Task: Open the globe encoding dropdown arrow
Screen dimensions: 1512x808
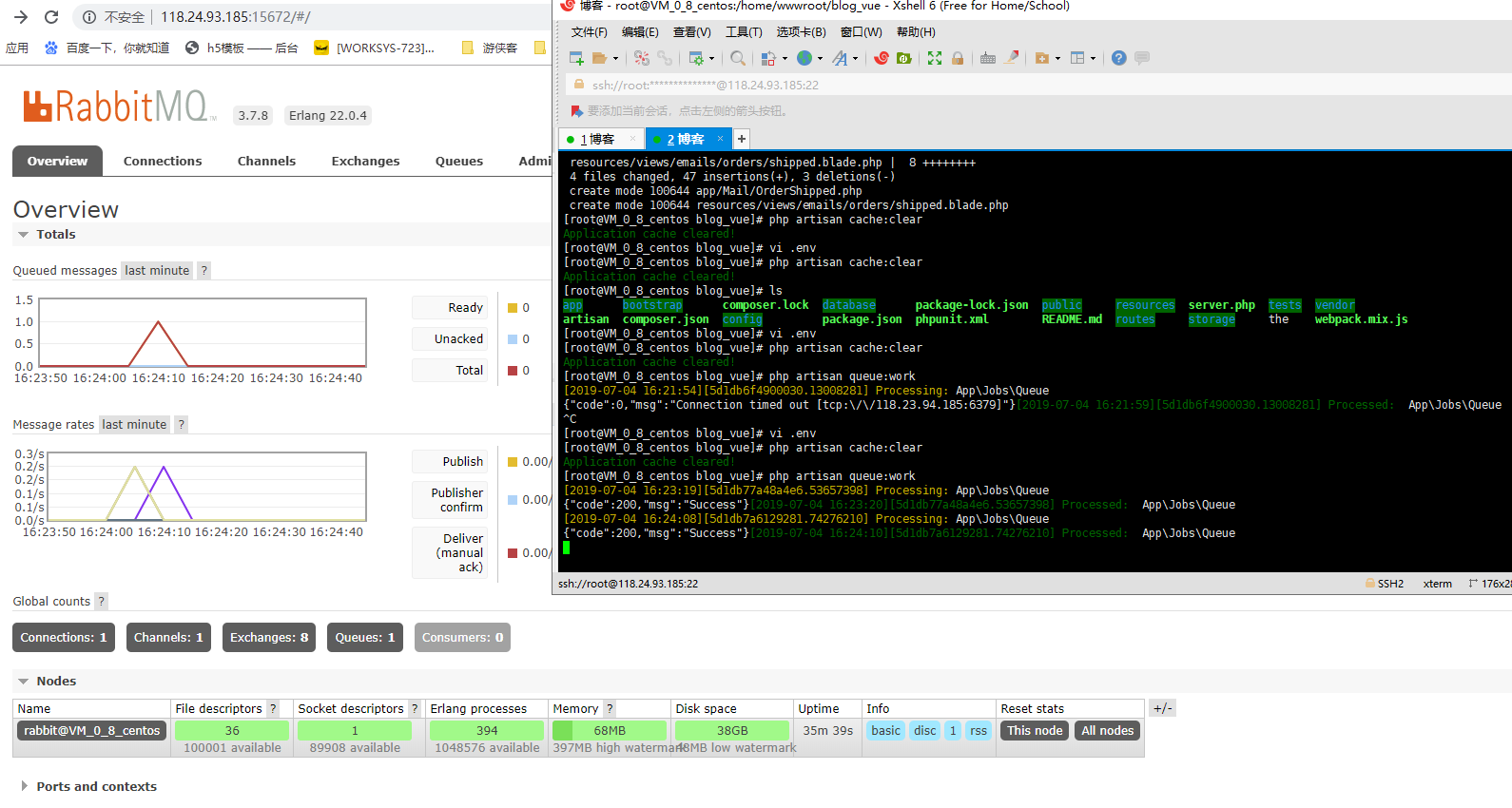Action: (x=820, y=59)
